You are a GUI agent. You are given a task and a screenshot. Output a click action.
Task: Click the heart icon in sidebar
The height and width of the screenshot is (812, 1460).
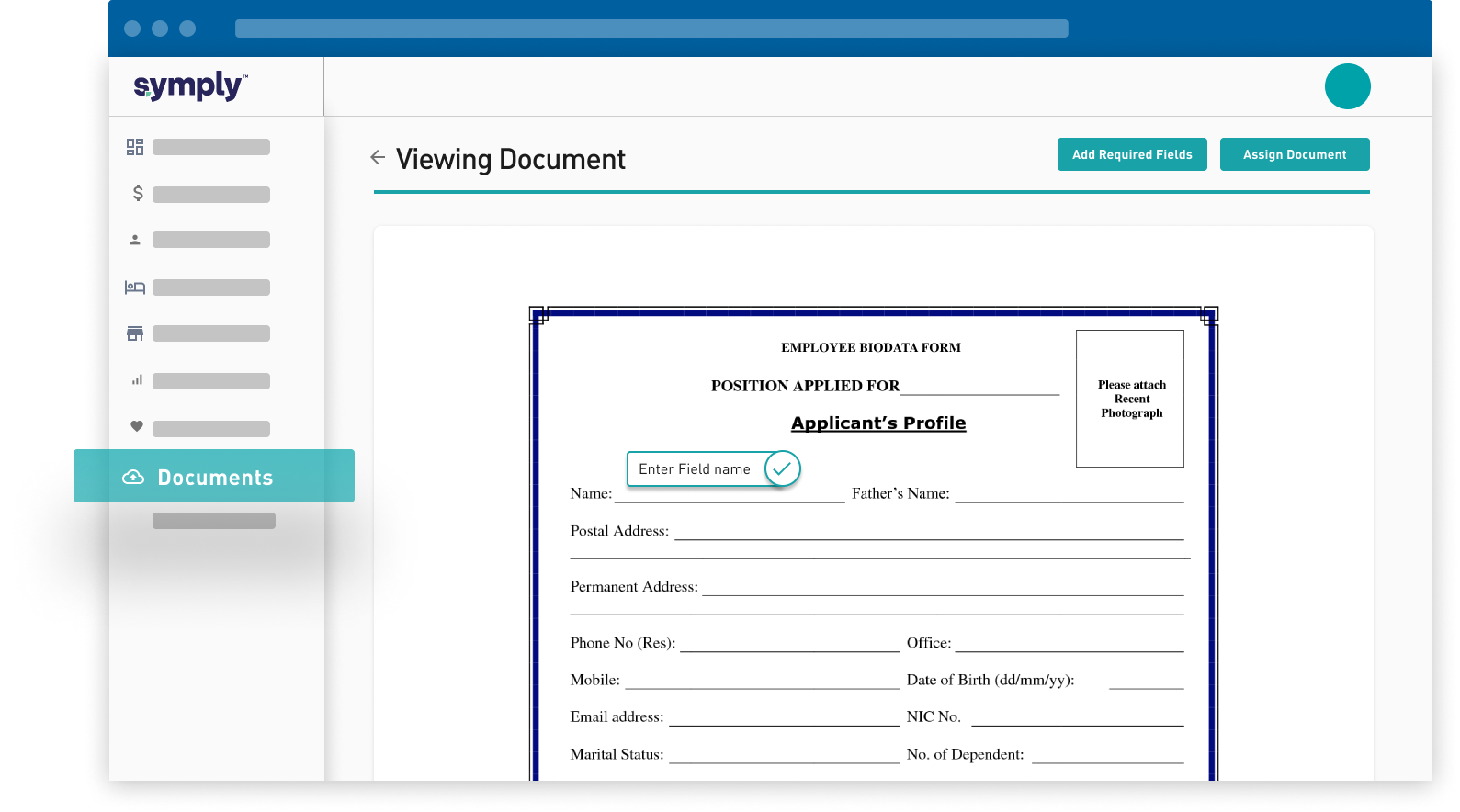137,426
